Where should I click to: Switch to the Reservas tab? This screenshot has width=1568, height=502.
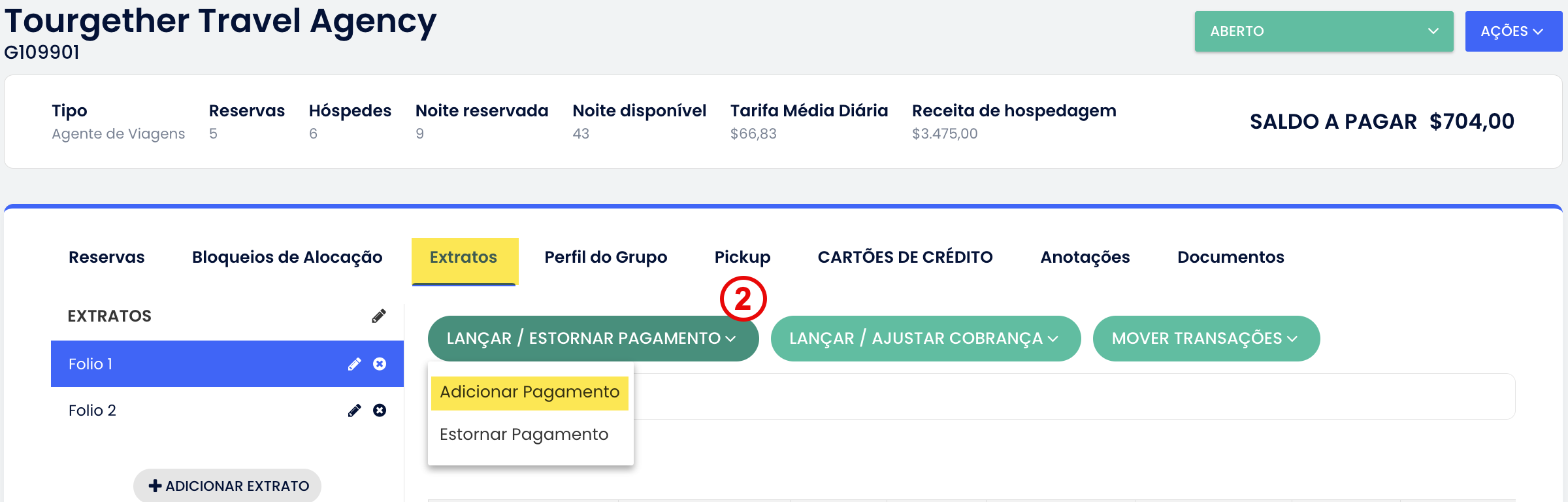pyautogui.click(x=106, y=258)
